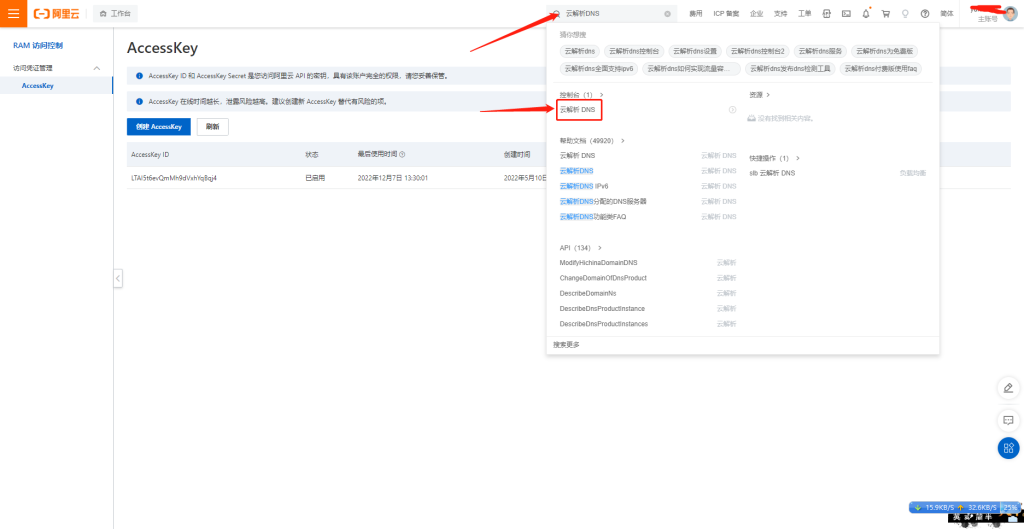Open the chat message floating icon

tap(1008, 419)
